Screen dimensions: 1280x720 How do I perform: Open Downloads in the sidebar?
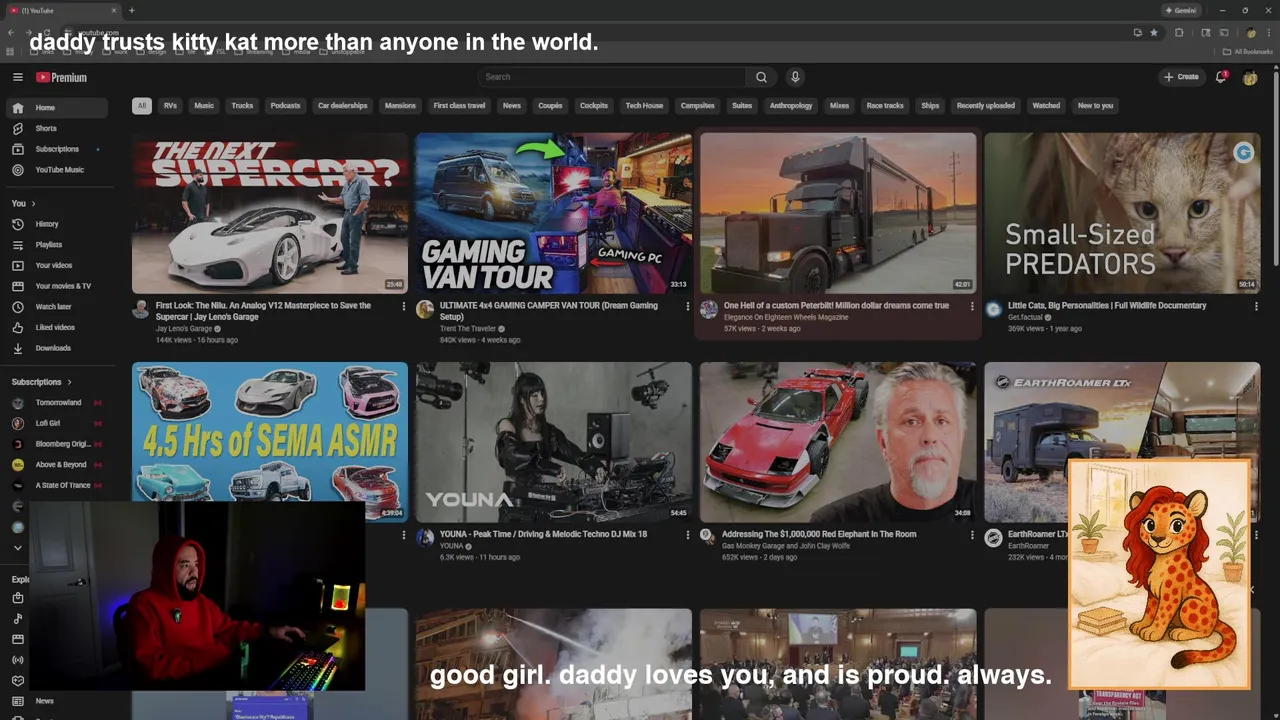pos(58,348)
